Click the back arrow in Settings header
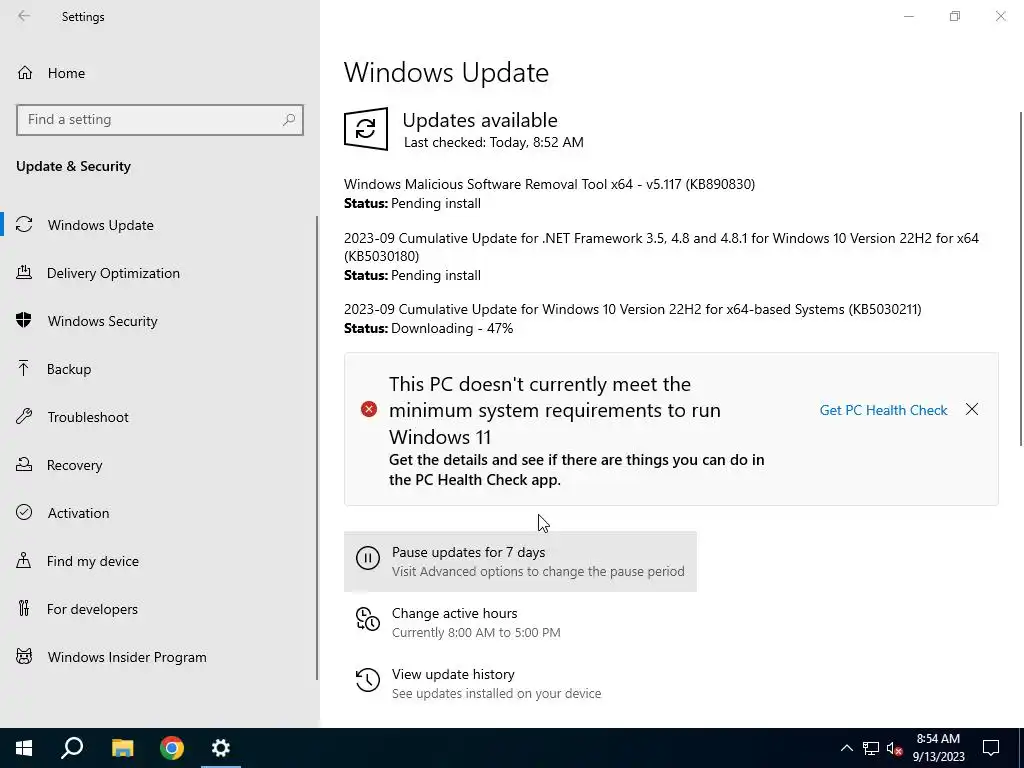The image size is (1024, 768). point(24,16)
